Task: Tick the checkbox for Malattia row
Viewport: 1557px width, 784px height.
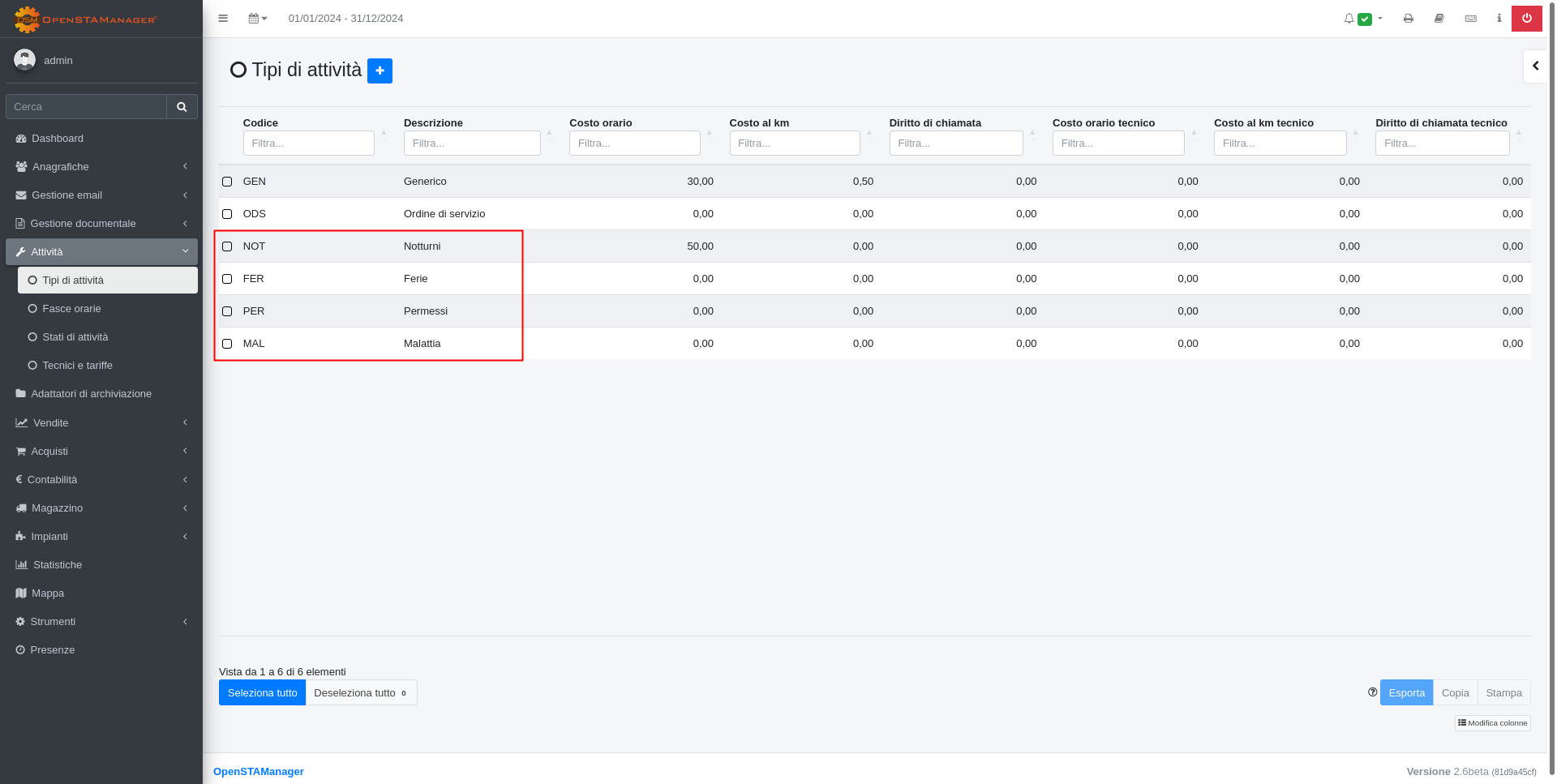Action: [x=227, y=344]
